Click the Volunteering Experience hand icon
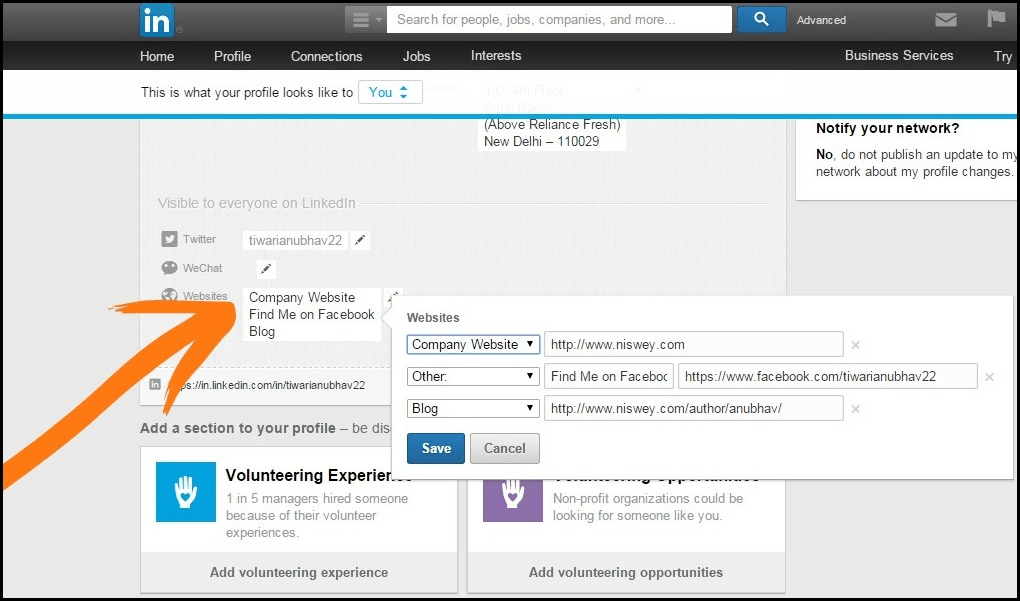The width and height of the screenshot is (1020, 601). (x=186, y=492)
